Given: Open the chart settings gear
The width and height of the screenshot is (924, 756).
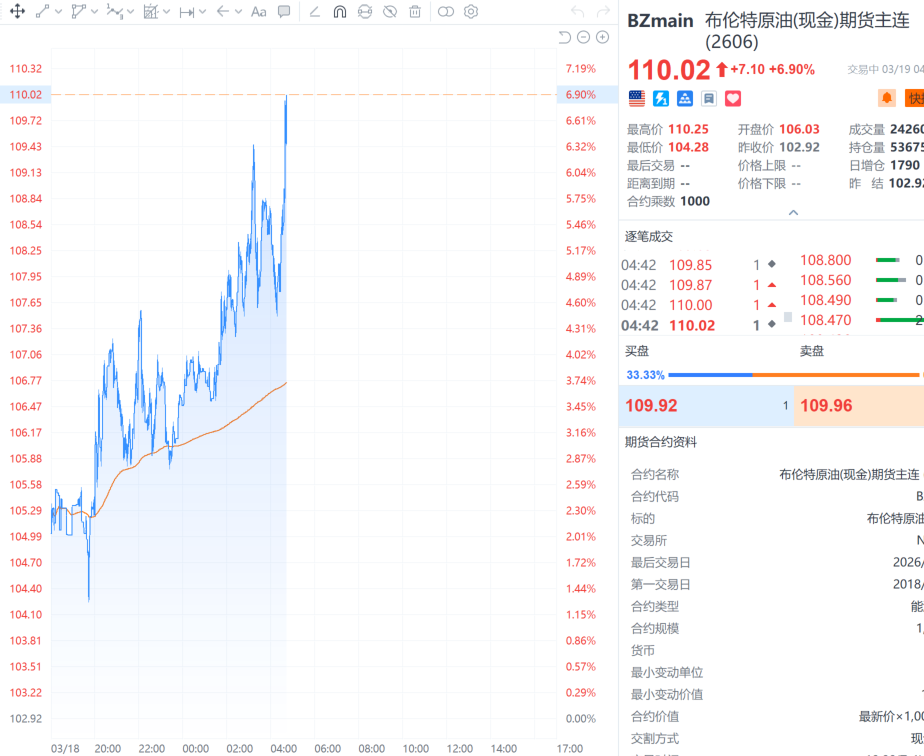Looking at the screenshot, I should pos(471,12).
